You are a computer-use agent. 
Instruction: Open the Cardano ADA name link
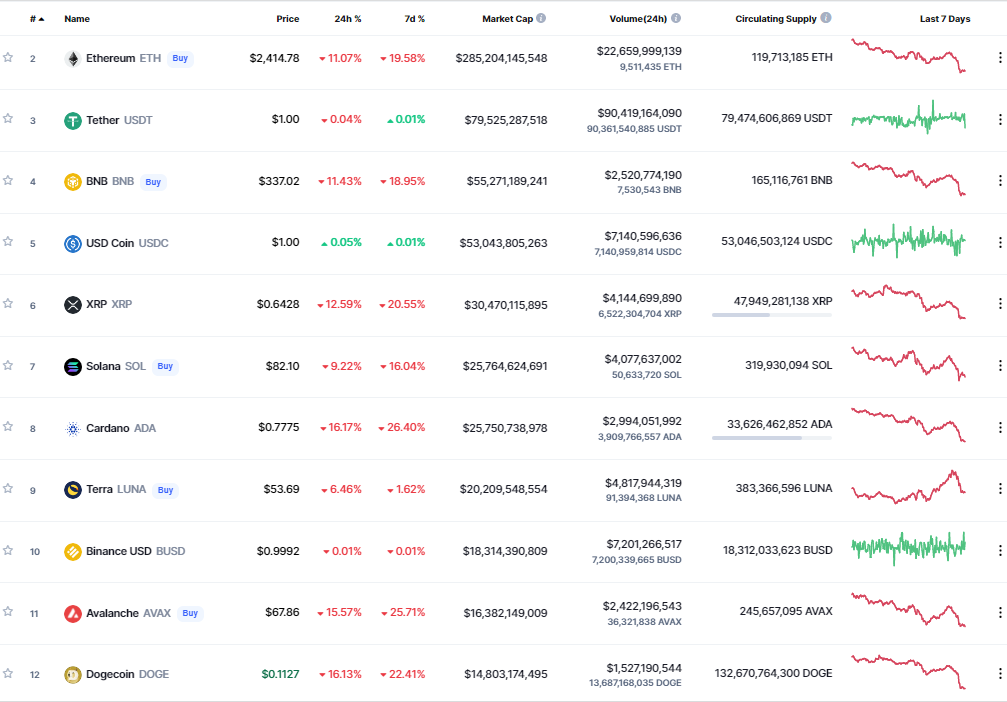point(121,428)
